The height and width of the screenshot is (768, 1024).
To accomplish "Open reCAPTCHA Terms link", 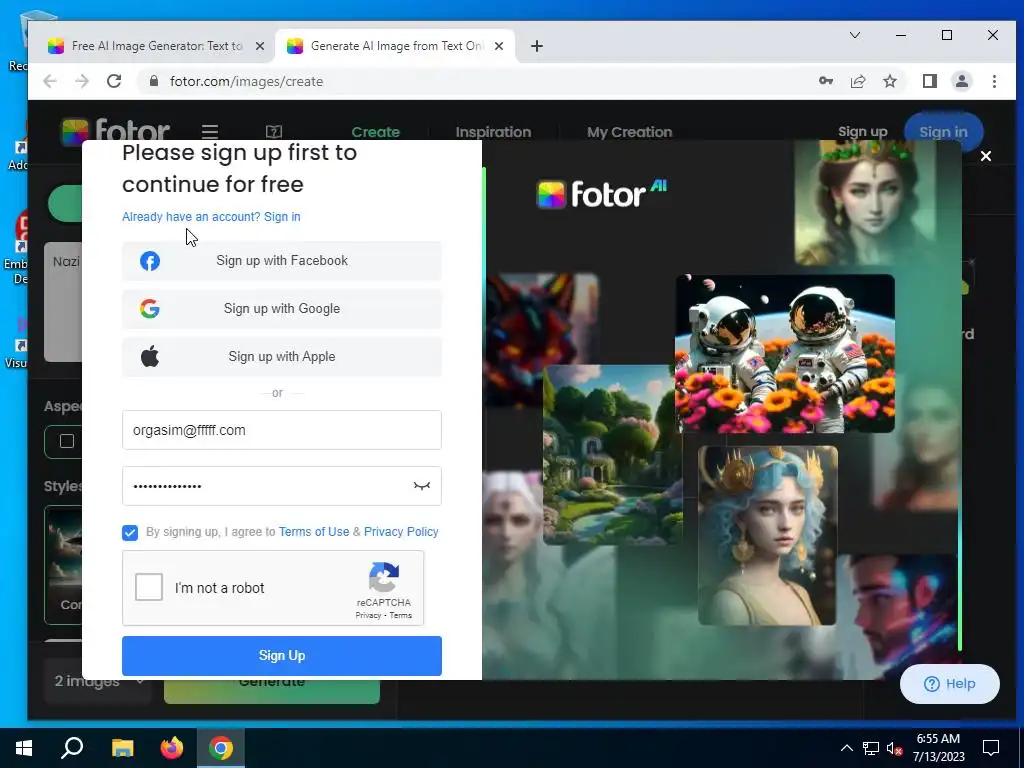I will coord(400,615).
